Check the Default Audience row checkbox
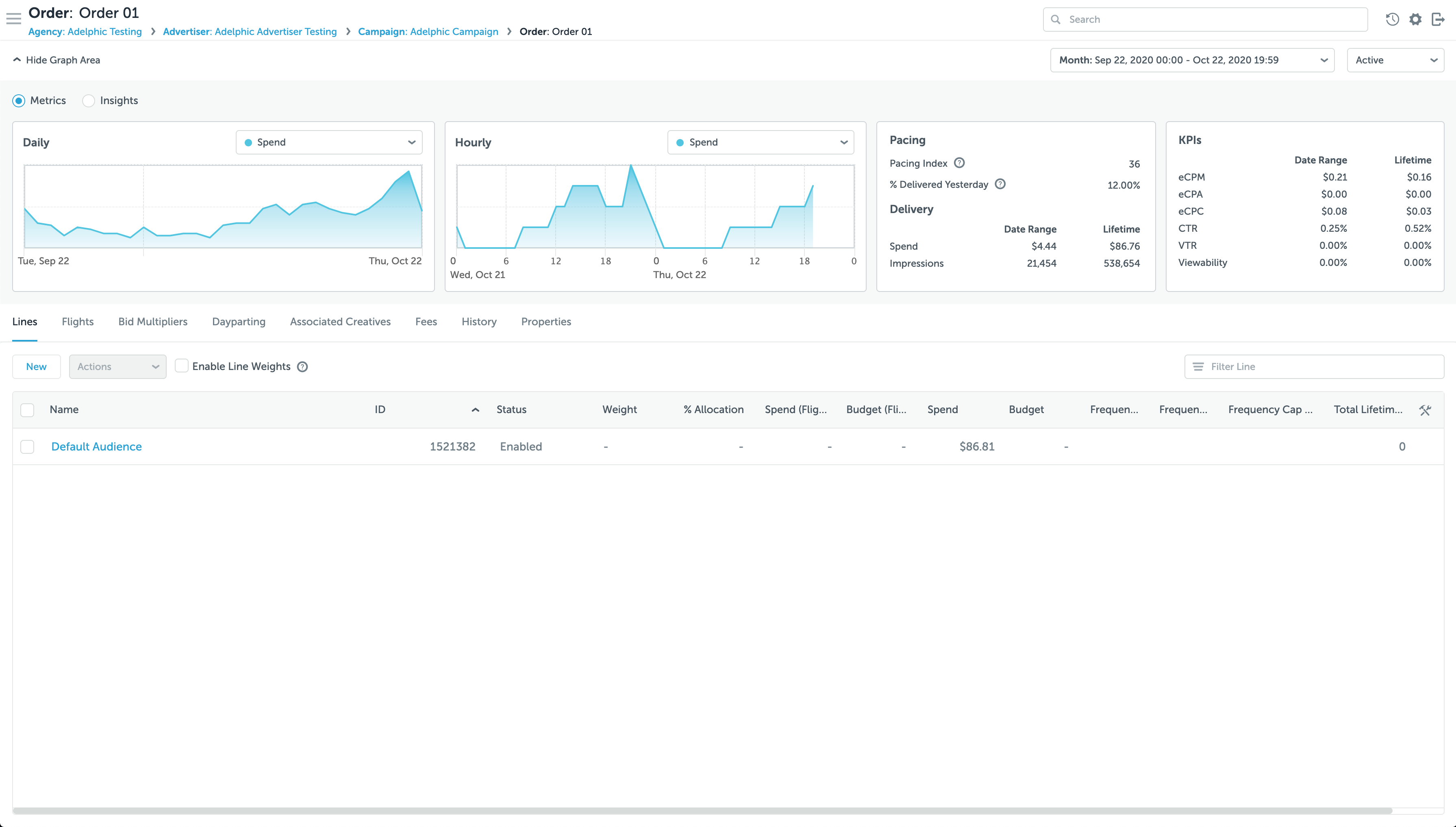Screen dimensions: 1456x827 pos(27,446)
